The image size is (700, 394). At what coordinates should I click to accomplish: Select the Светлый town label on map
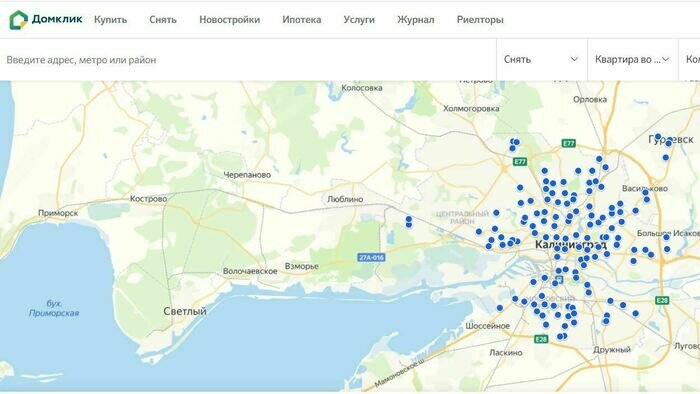point(185,311)
